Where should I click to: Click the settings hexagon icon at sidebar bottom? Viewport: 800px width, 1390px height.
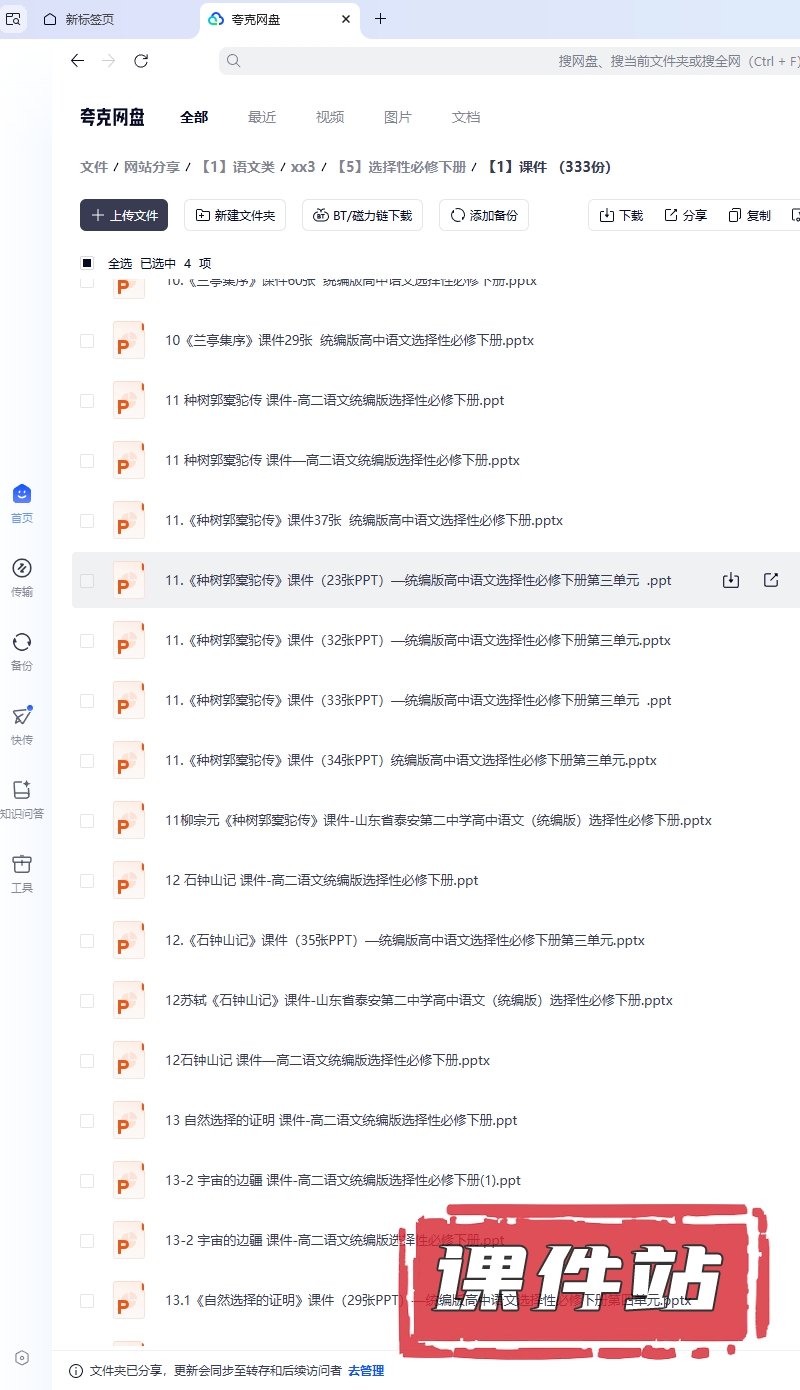(x=22, y=1358)
